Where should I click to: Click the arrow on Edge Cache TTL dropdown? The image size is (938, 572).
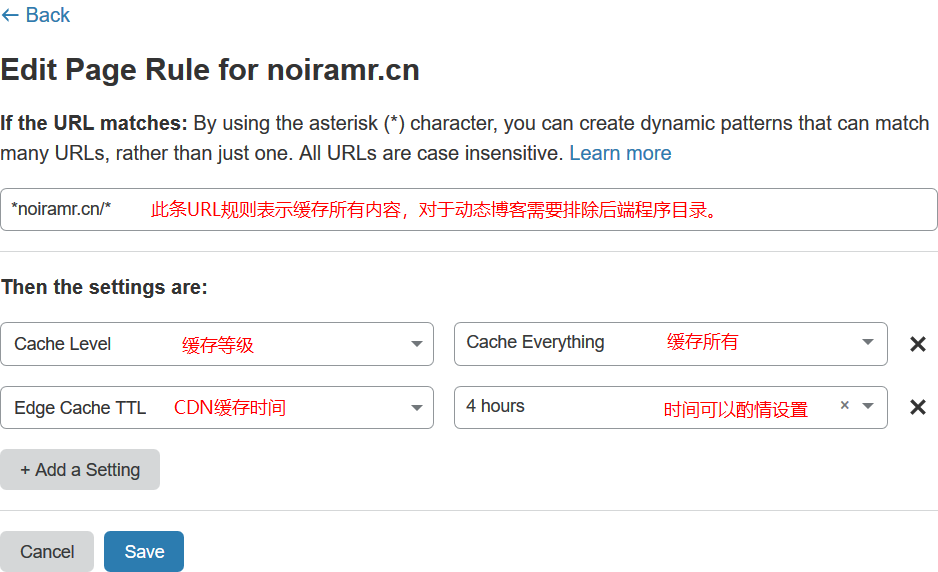point(417,407)
